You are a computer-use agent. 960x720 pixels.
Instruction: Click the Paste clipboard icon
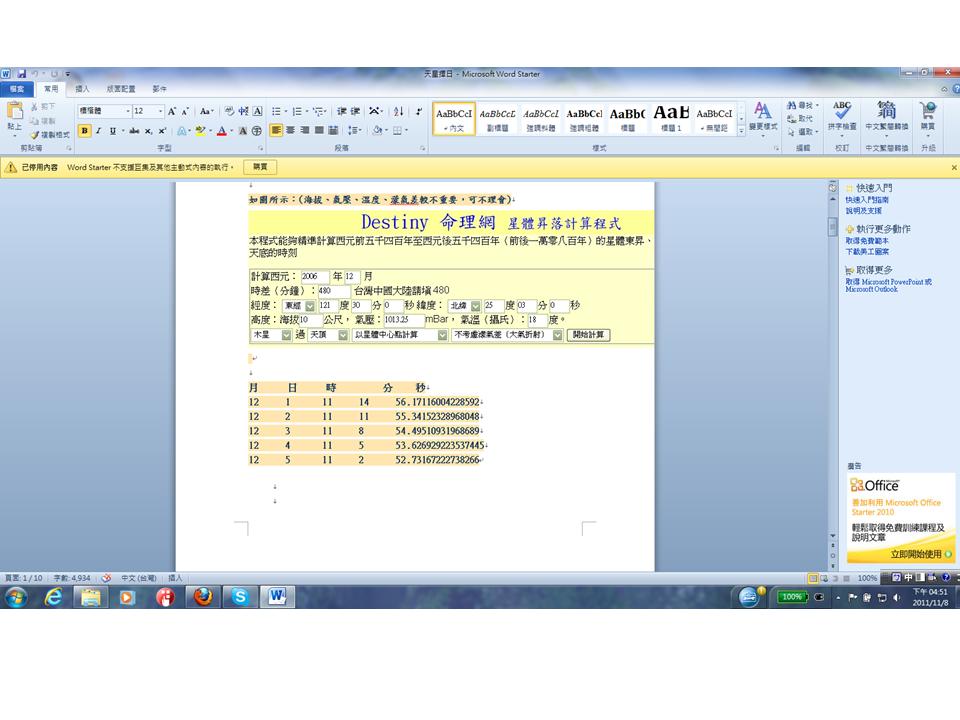point(14,116)
